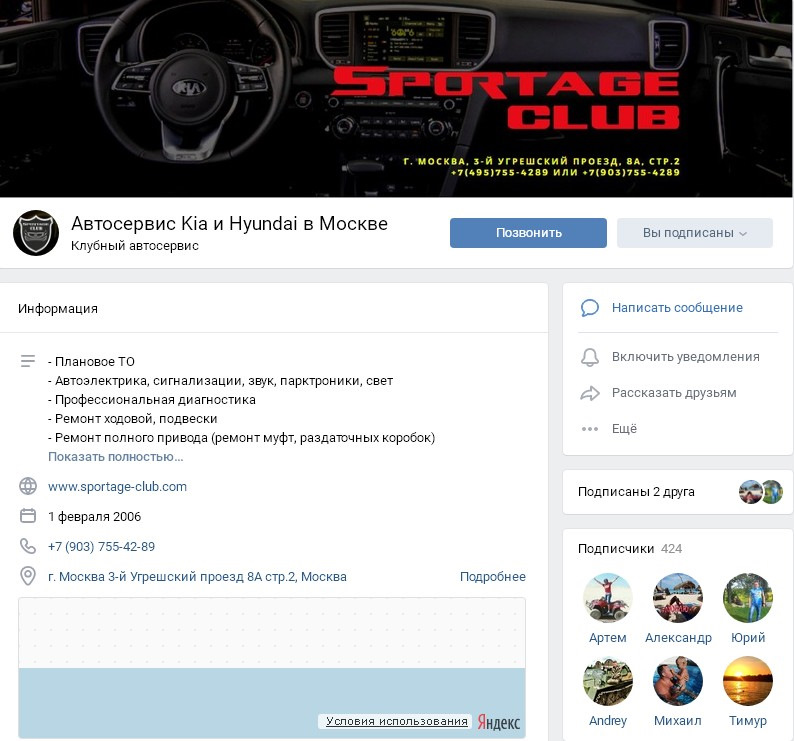Expand description with Показать полностью
The image size is (794, 741).
pos(115,457)
